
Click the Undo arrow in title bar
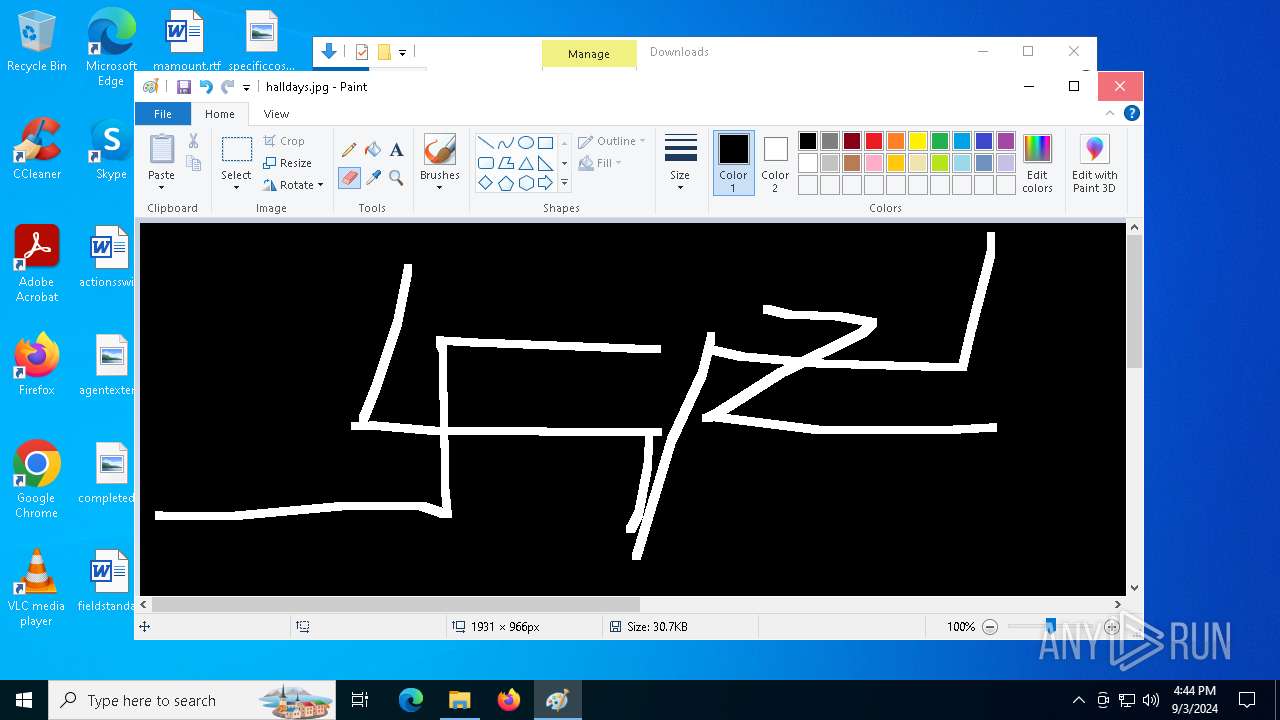click(x=205, y=87)
